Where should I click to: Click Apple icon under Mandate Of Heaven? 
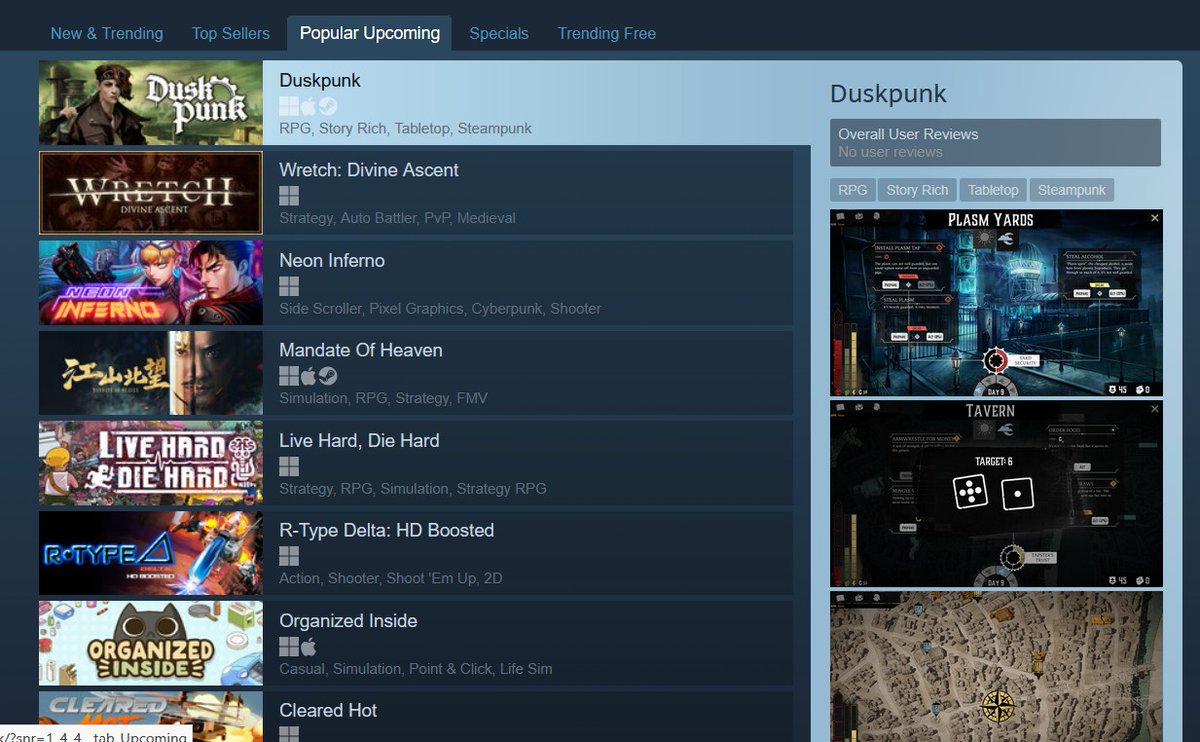308,376
